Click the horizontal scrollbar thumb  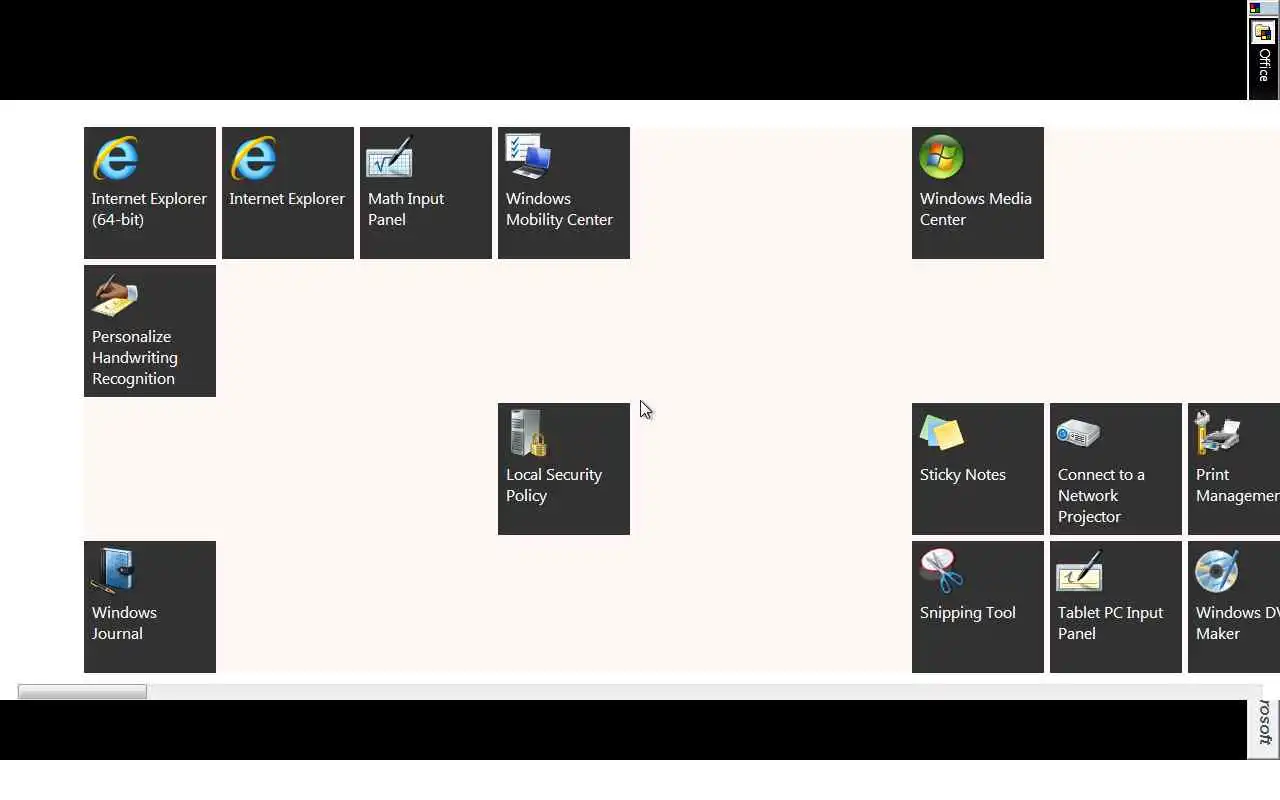click(82, 692)
